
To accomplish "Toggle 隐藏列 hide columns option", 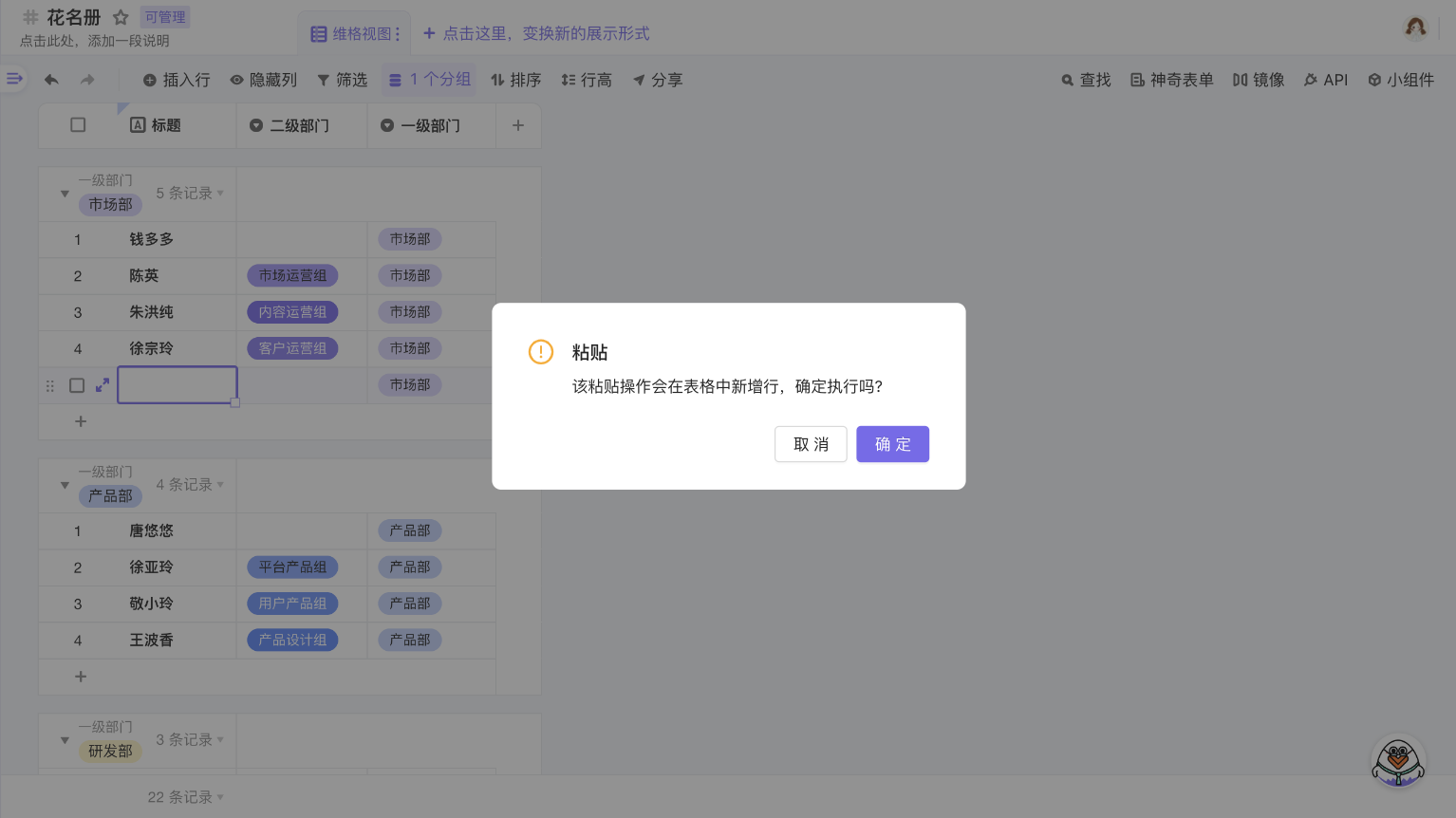I will tap(264, 80).
